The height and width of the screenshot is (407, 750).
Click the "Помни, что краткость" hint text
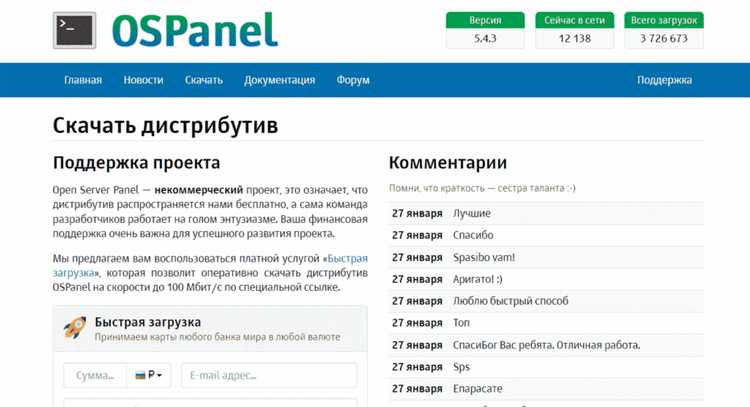(482, 188)
